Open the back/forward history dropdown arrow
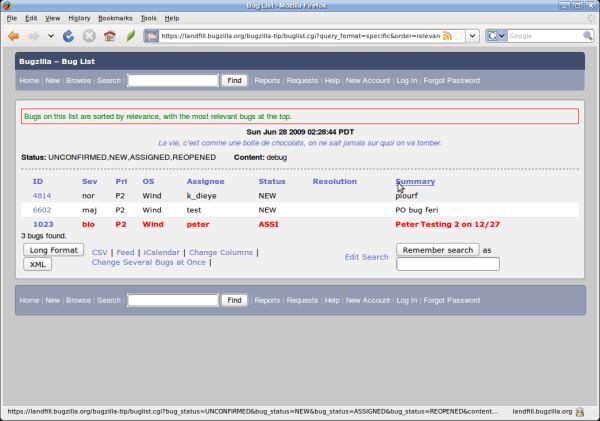Image resolution: width=600 pixels, height=421 pixels. (51, 36)
